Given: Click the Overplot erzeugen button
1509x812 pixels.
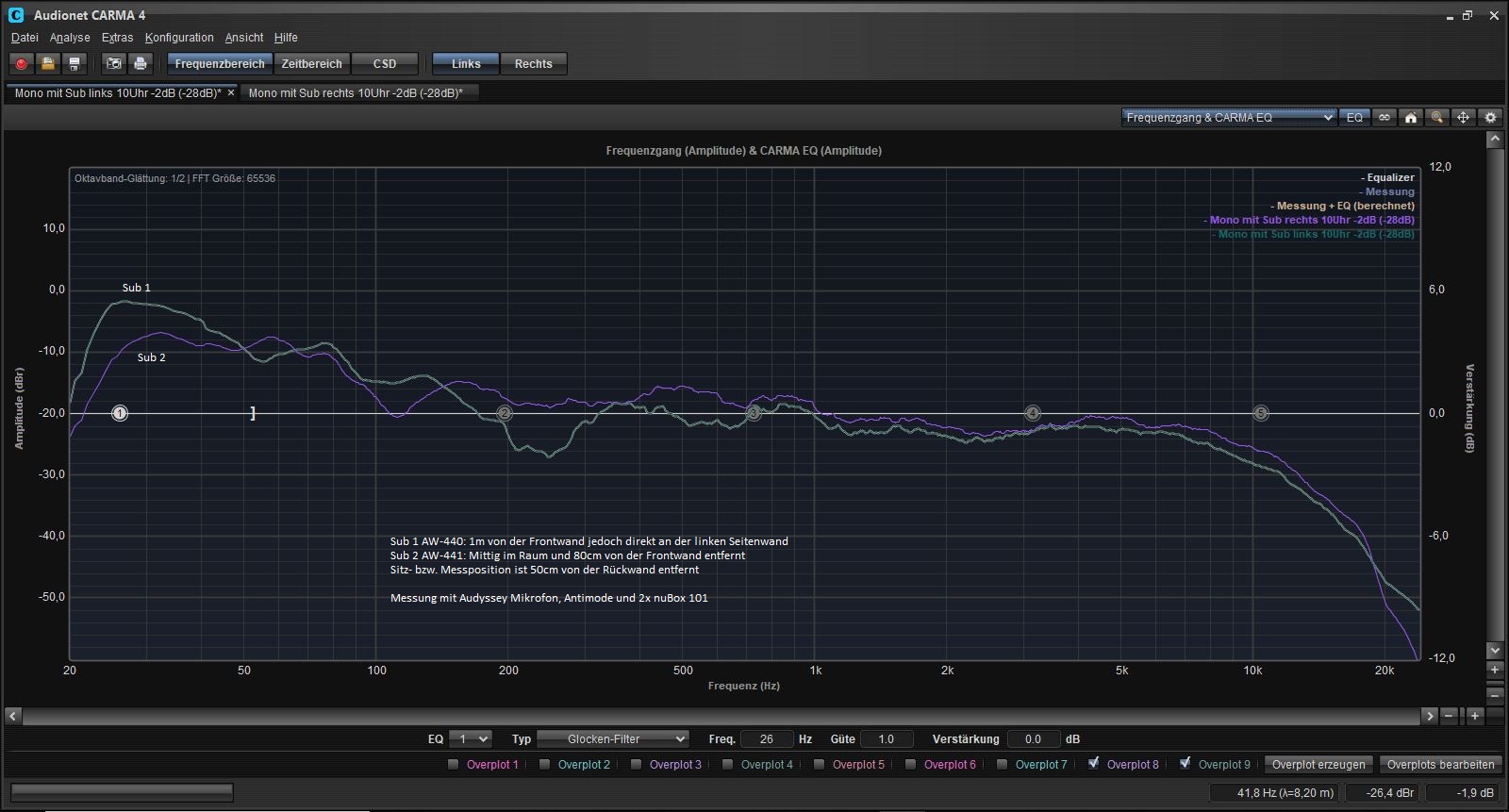Looking at the screenshot, I should pos(1318,765).
